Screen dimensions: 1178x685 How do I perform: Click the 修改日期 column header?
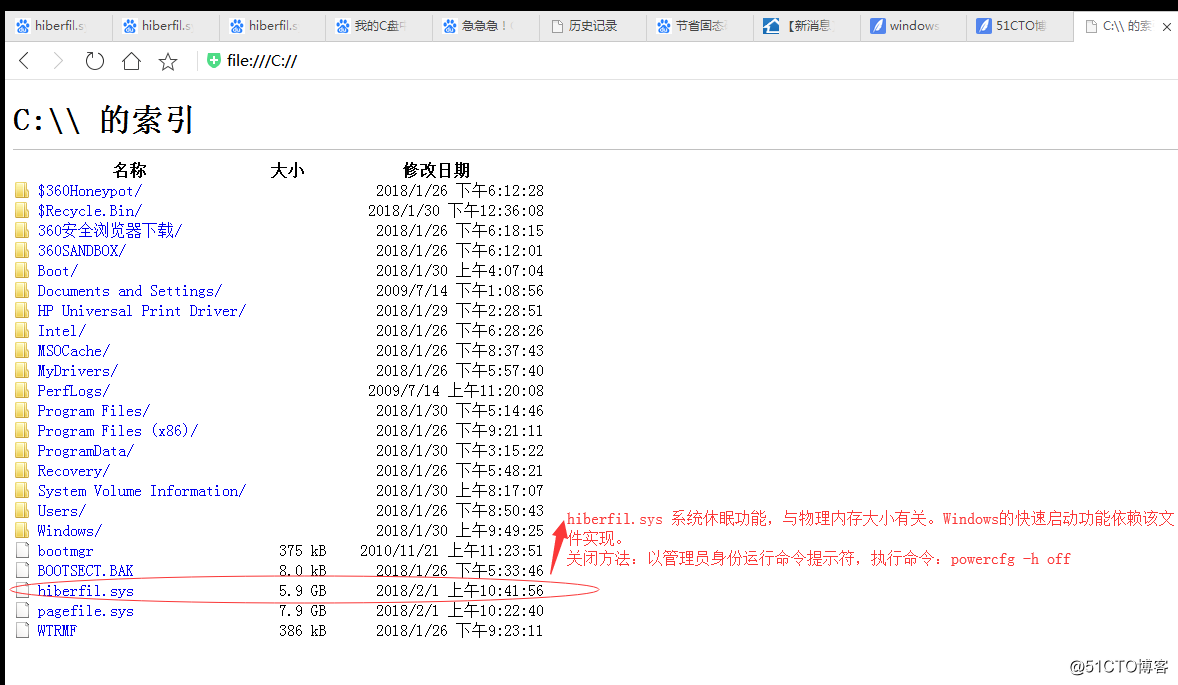tap(436, 170)
